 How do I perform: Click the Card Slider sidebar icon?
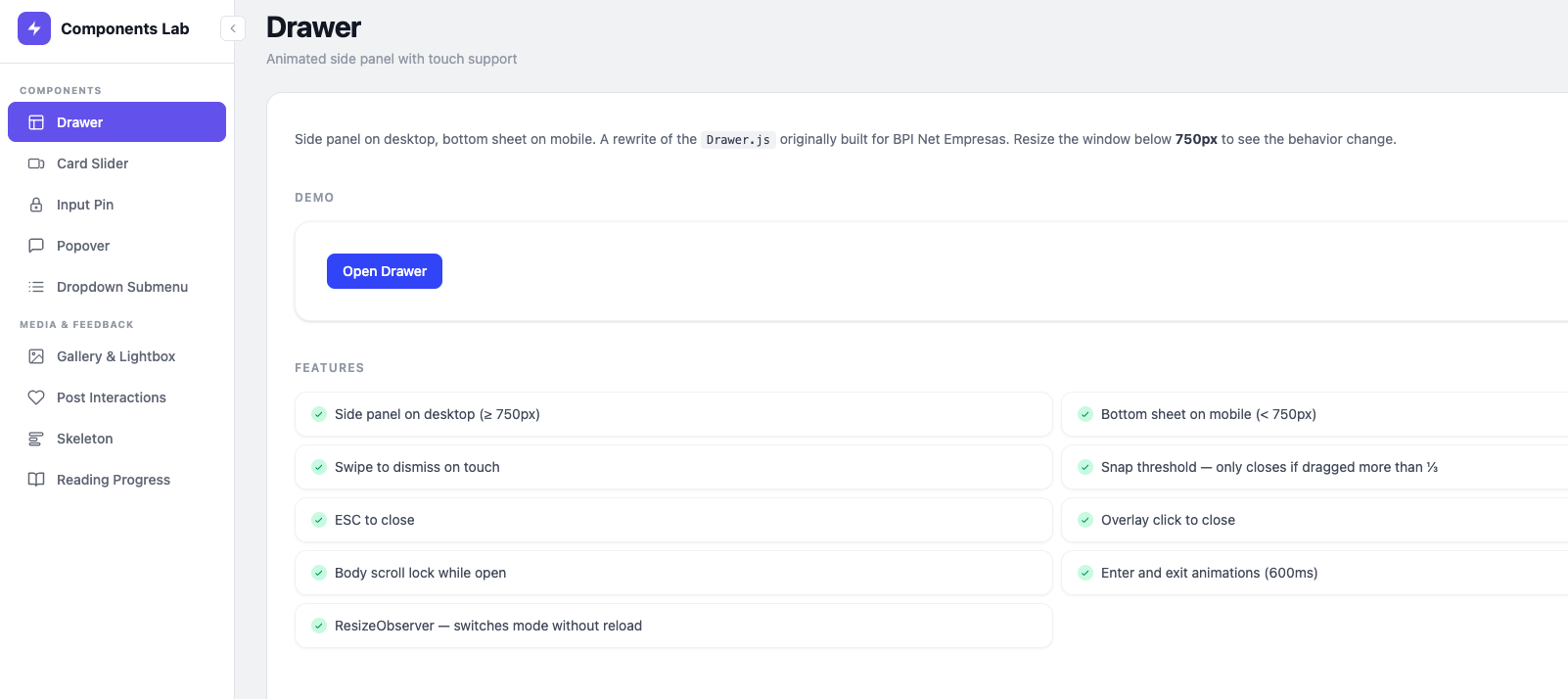[36, 163]
